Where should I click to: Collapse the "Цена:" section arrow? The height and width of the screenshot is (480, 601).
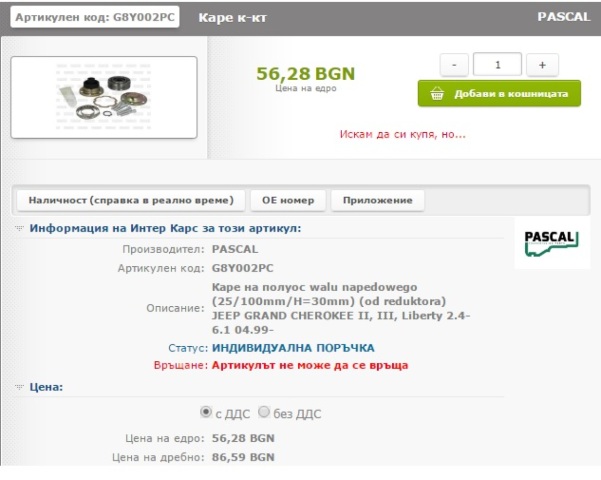point(20,386)
